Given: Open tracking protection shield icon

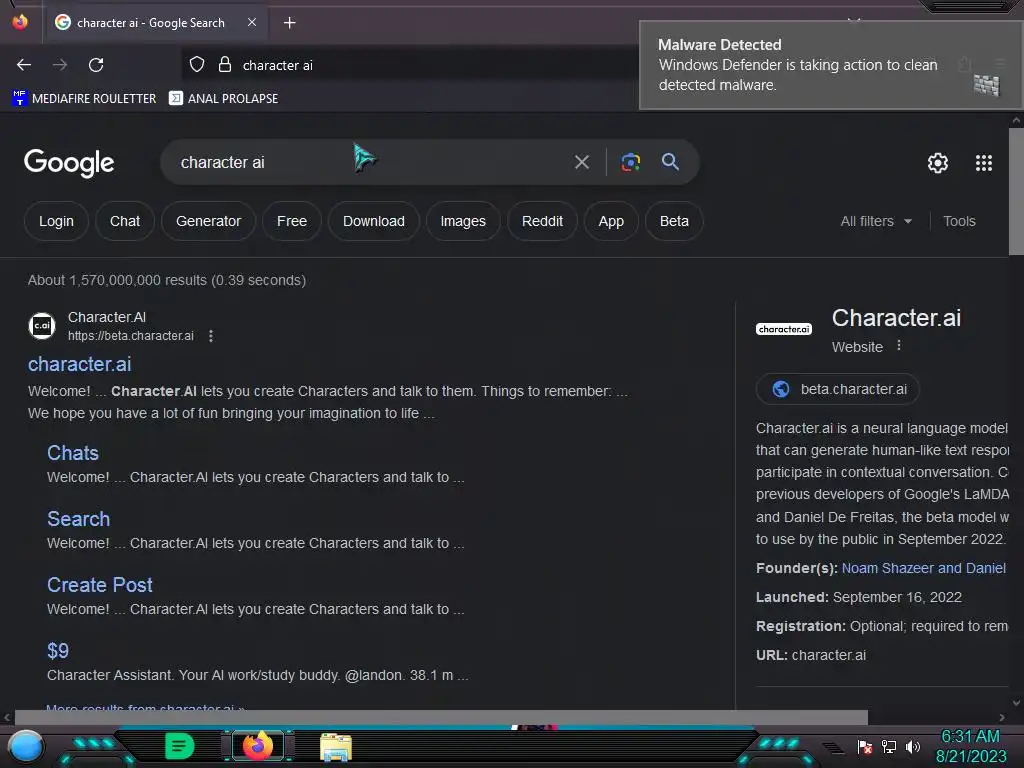Looking at the screenshot, I should 197,65.
